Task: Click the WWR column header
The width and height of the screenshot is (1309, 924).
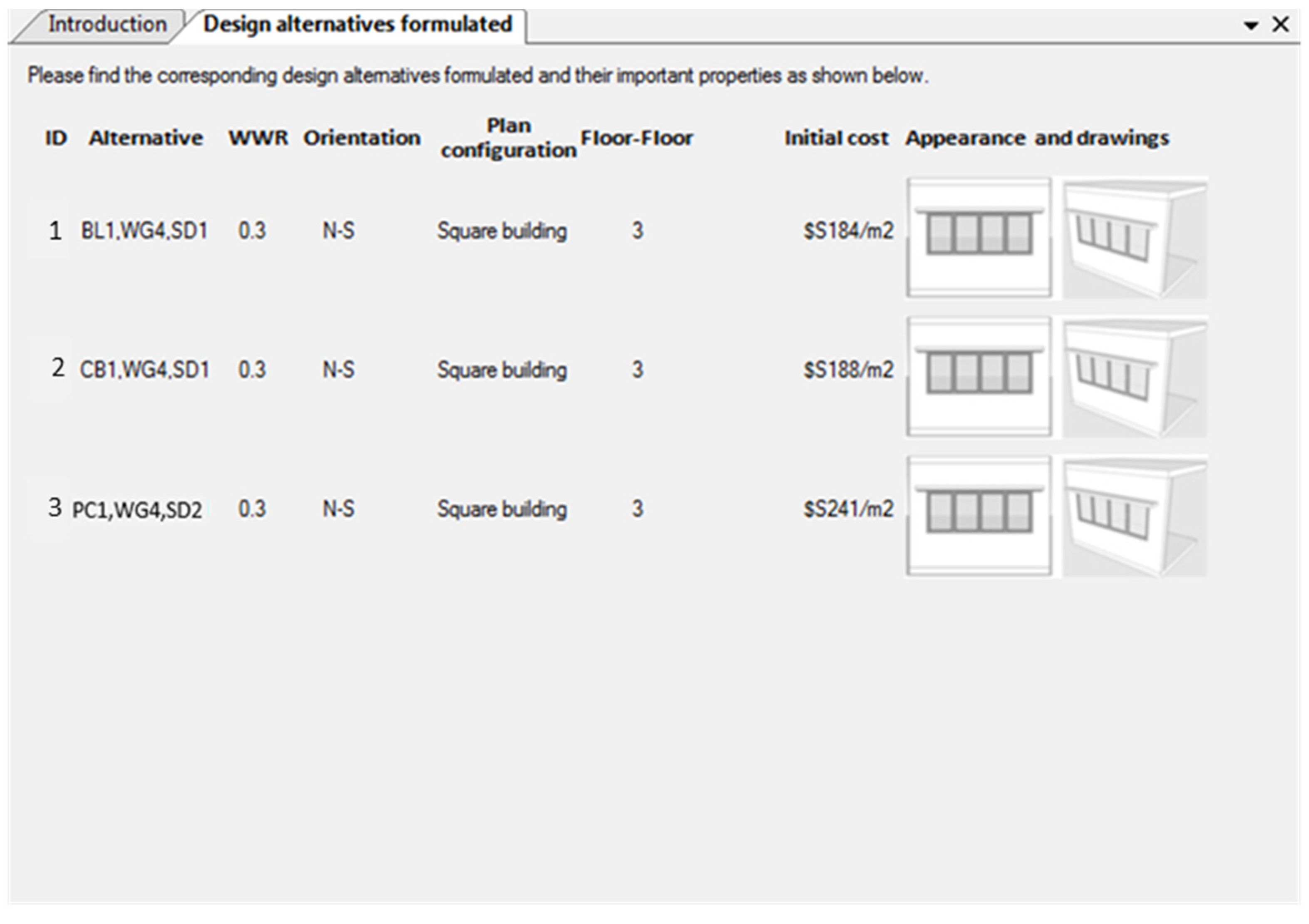Action: tap(258, 138)
